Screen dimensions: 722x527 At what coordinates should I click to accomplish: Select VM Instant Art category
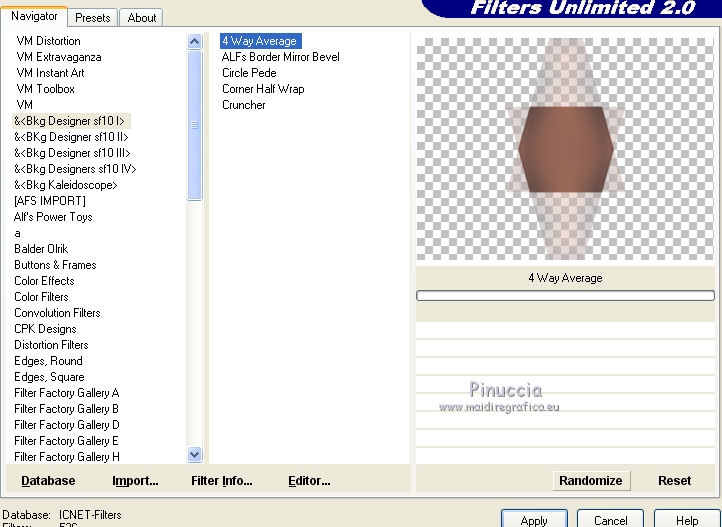coord(50,73)
